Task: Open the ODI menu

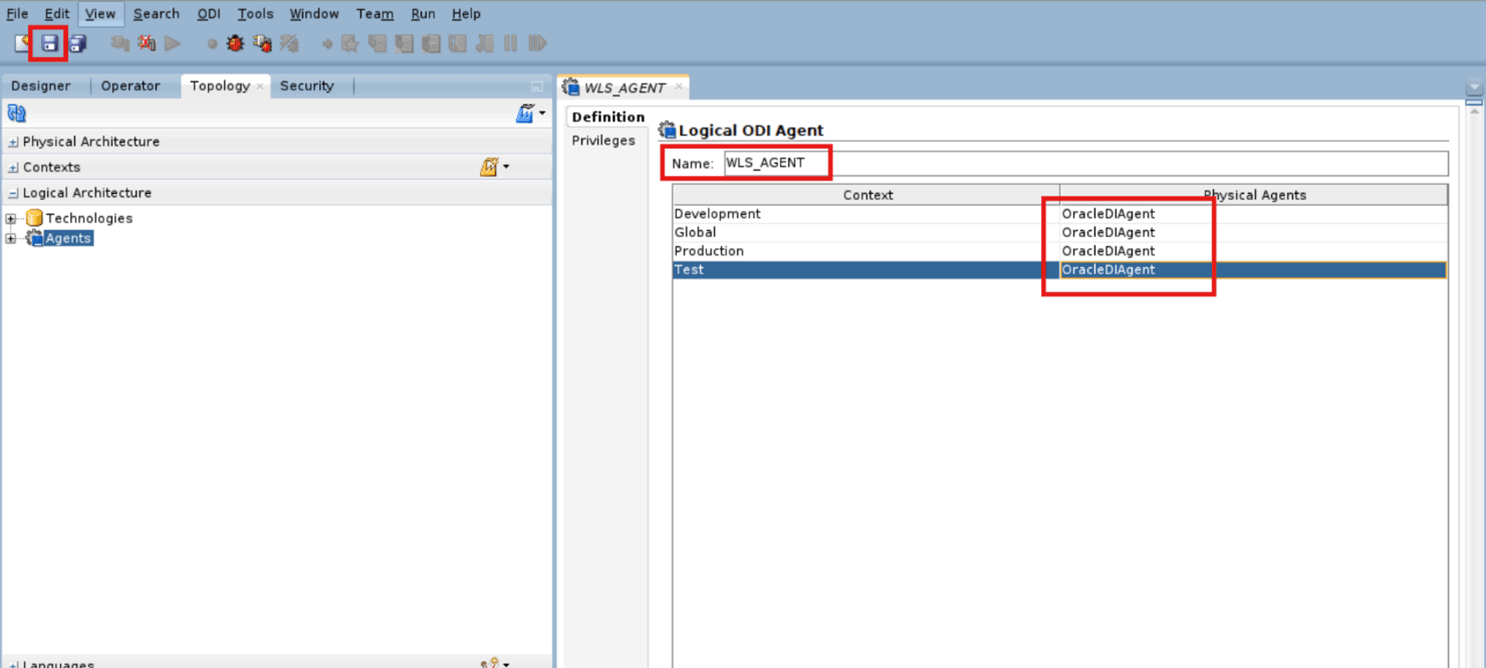Action: 208,13
